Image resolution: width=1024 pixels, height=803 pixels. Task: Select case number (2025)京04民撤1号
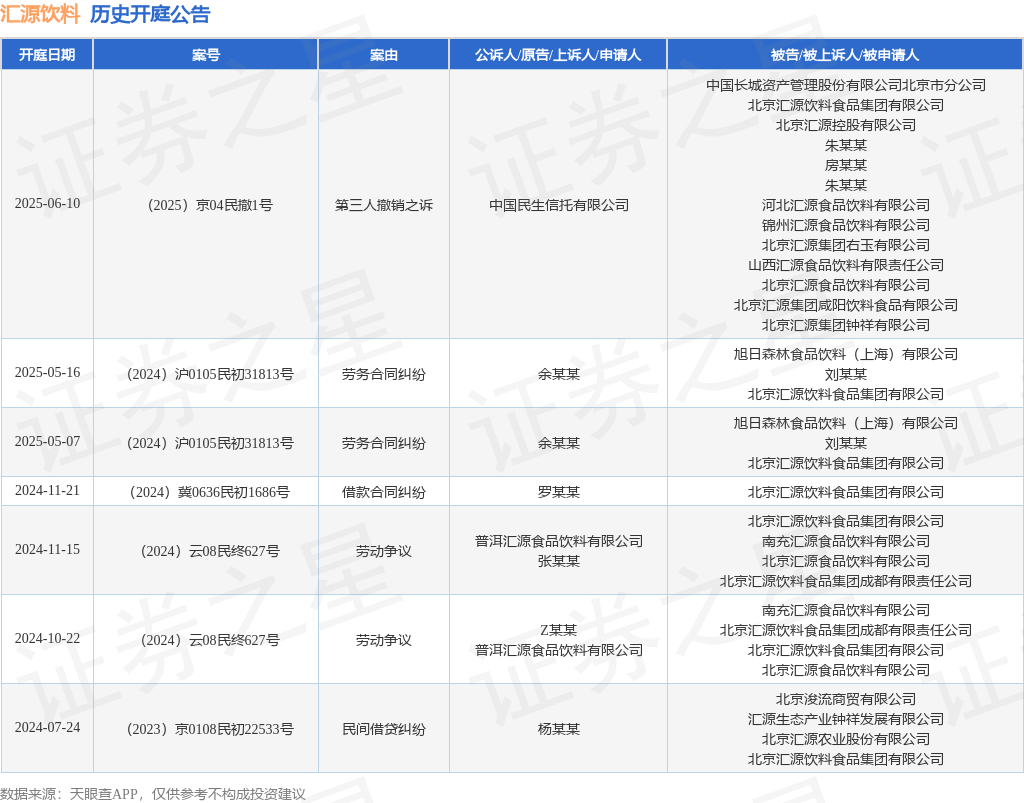(x=206, y=205)
